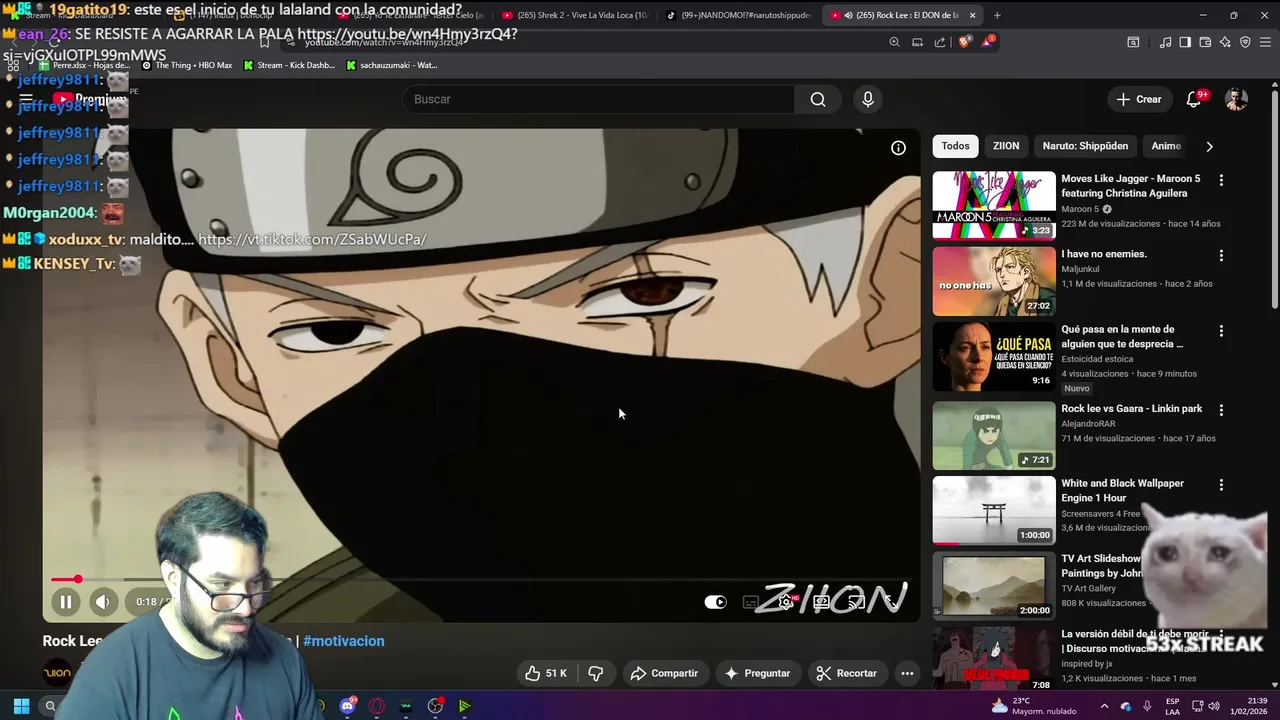
Task: Toggle the autoplay switch in player
Action: (715, 602)
